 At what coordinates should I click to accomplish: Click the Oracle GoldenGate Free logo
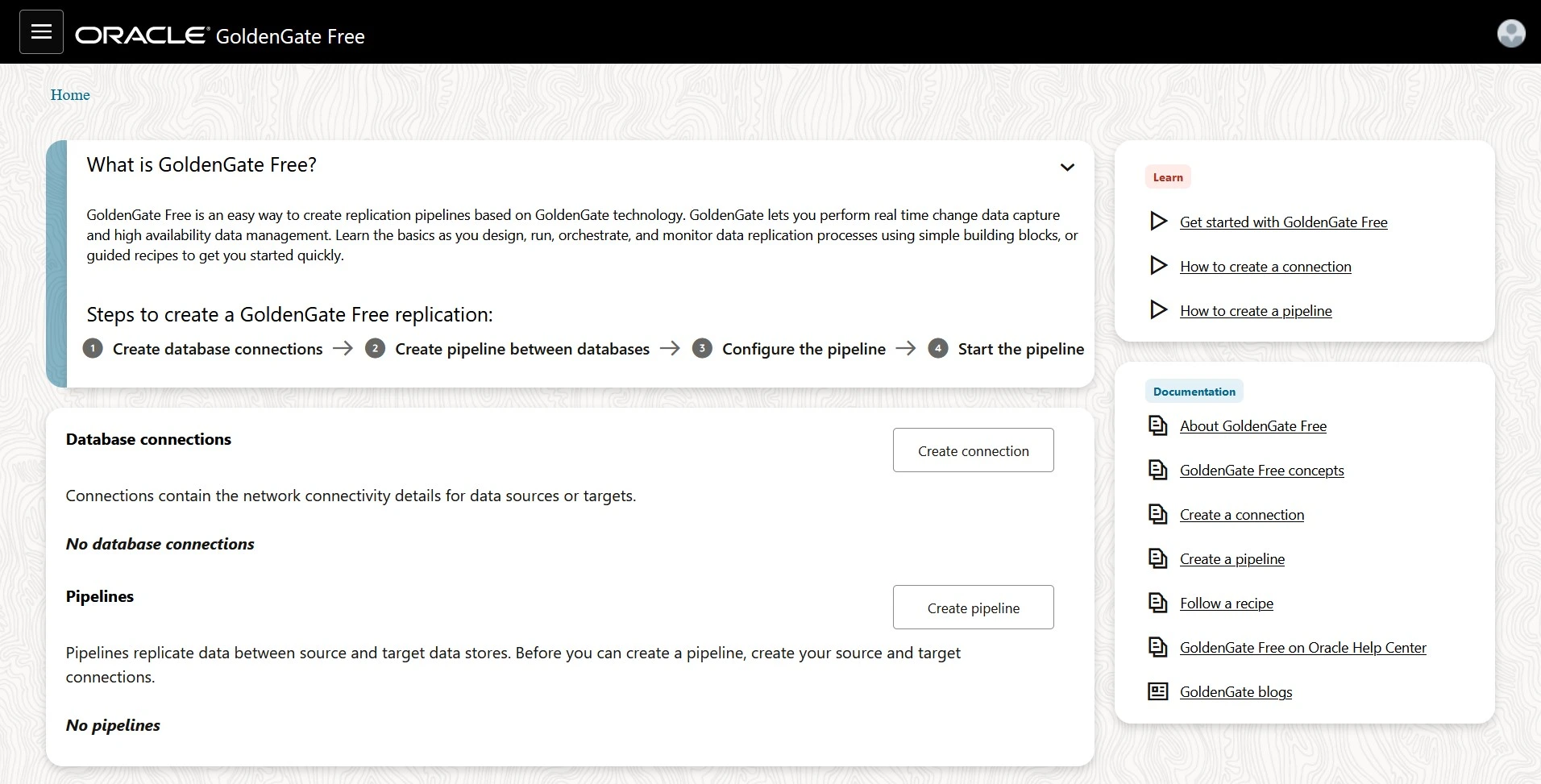pyautogui.click(x=220, y=35)
